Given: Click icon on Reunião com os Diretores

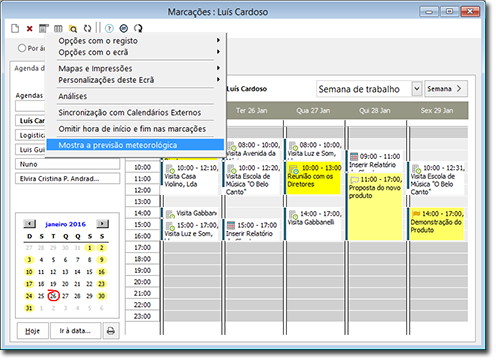Looking at the screenshot, I should (x=293, y=169).
